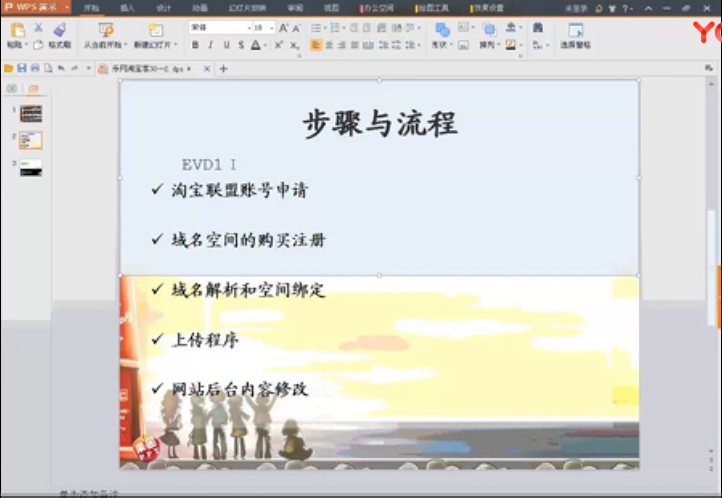The width and height of the screenshot is (722, 498).
Task: Switch to the Animation ribbon tab
Action: pos(200,8)
